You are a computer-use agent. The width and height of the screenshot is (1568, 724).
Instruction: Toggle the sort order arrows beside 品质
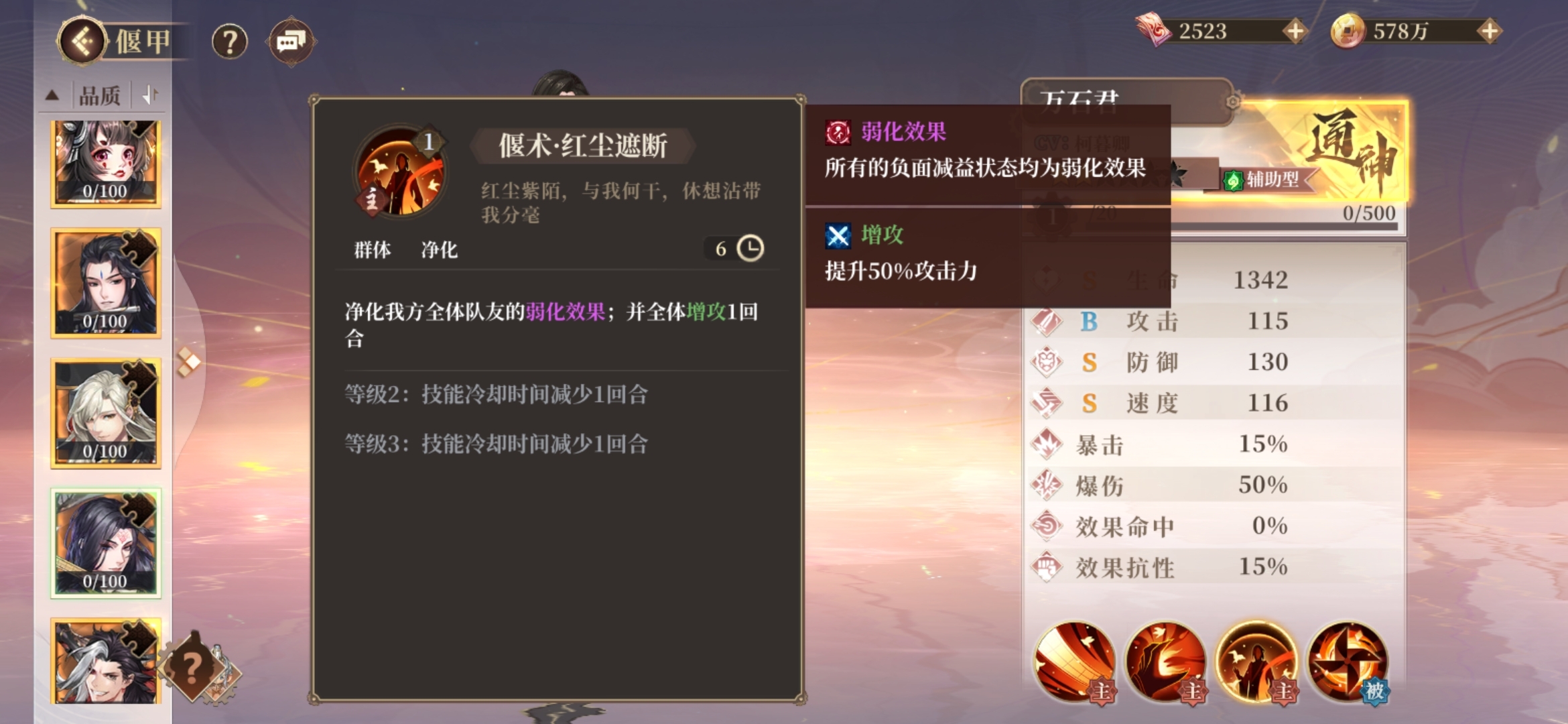[150, 96]
